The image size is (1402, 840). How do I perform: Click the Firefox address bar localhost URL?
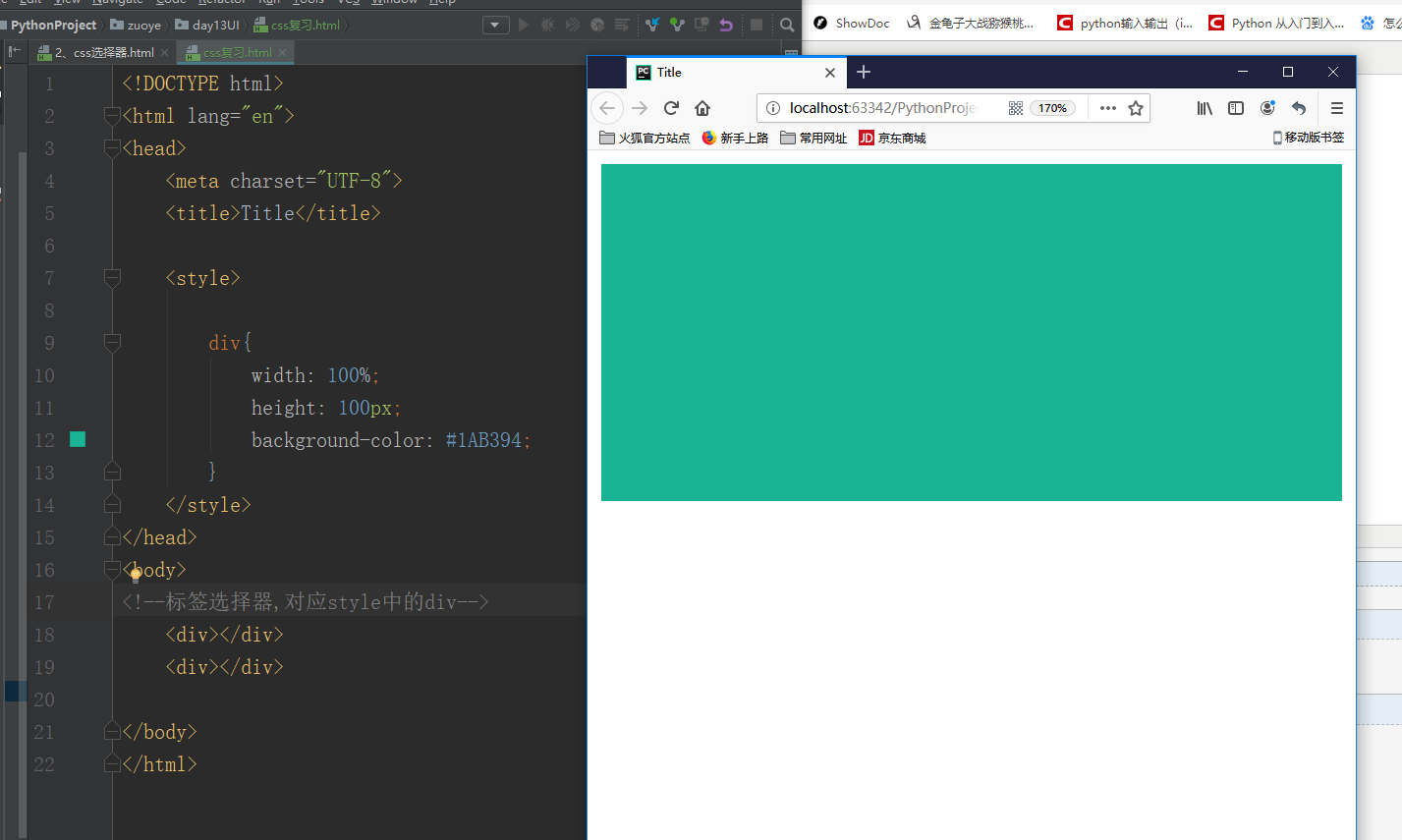pos(884,108)
